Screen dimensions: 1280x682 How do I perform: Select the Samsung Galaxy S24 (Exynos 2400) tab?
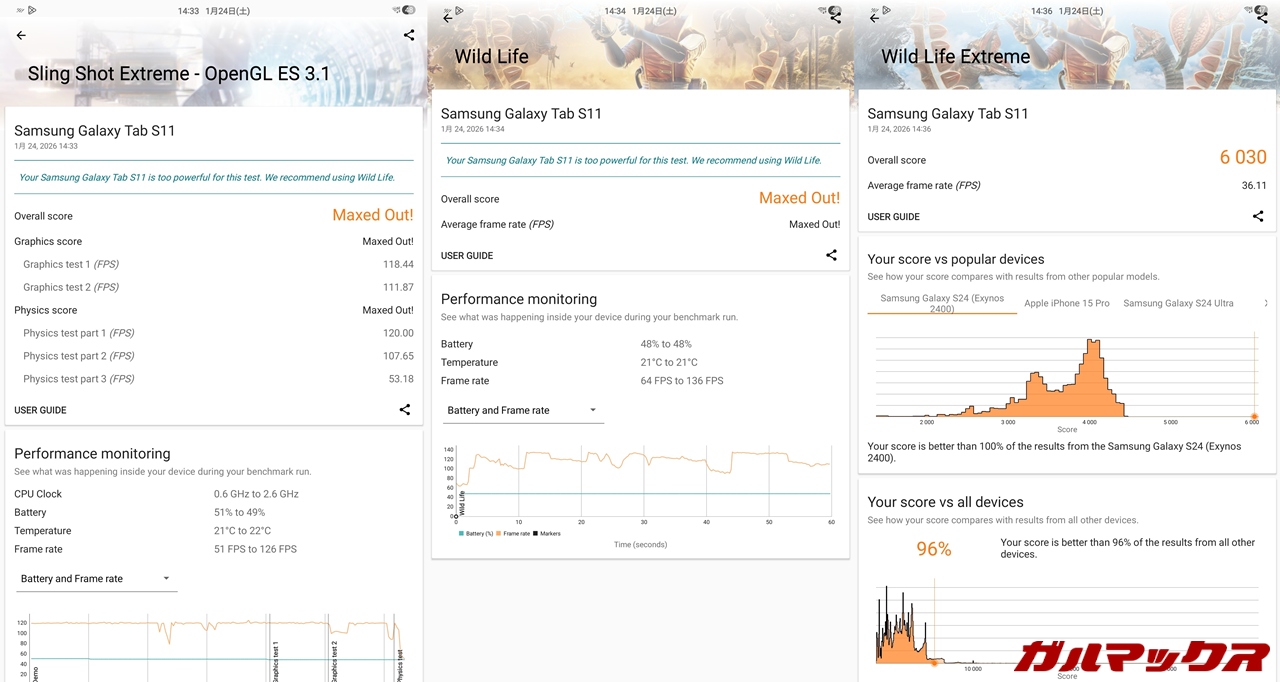941,304
